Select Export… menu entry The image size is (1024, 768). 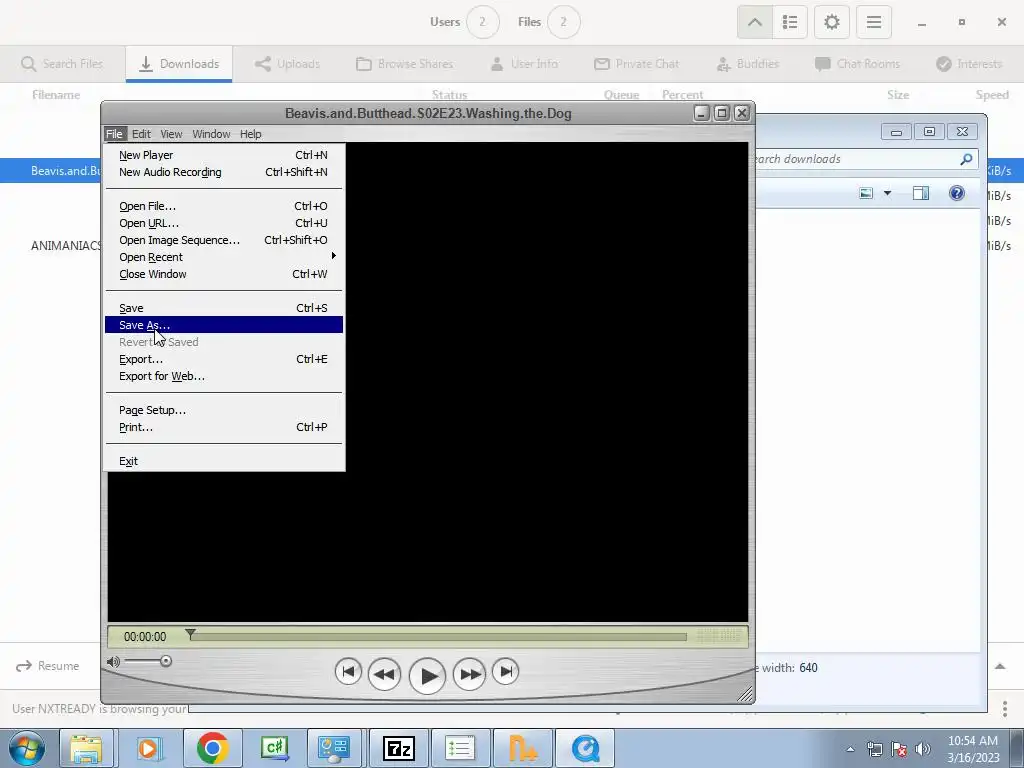click(223, 359)
